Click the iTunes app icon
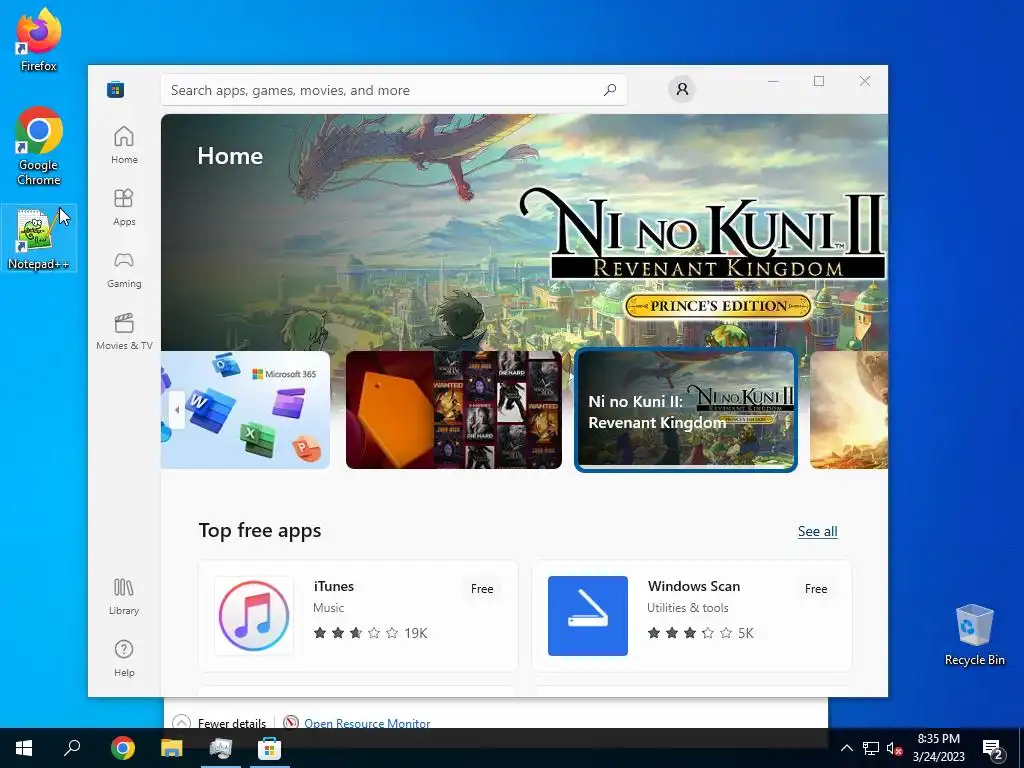Viewport: 1024px width, 768px height. (x=254, y=616)
